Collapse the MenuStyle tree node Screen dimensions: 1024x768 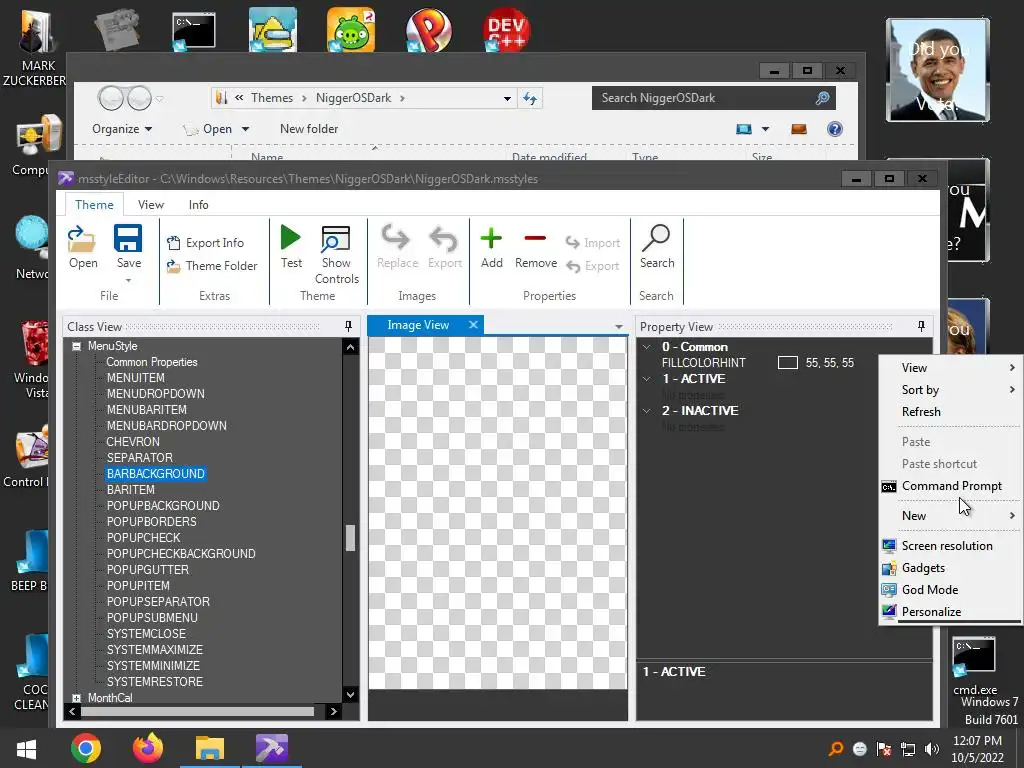76,346
